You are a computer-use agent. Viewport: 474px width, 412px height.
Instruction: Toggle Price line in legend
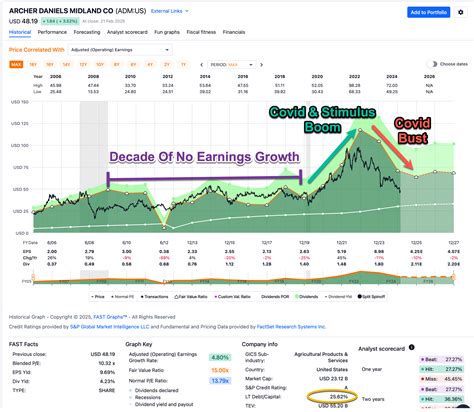point(98,297)
